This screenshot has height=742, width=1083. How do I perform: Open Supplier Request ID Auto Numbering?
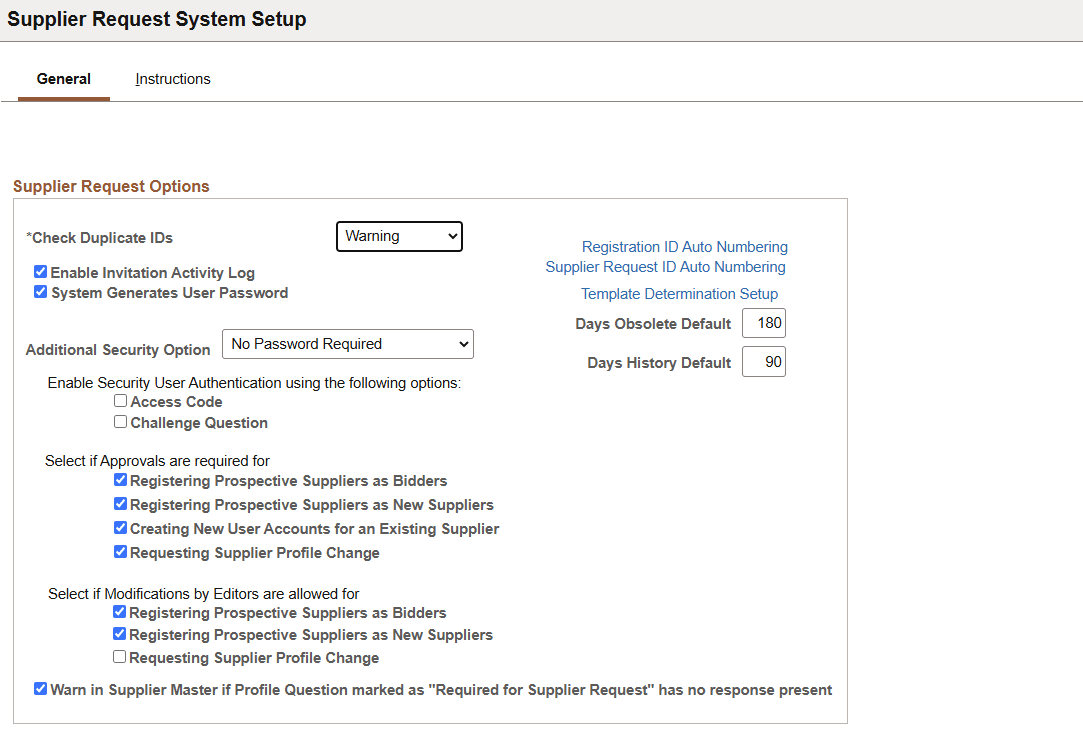coord(665,267)
